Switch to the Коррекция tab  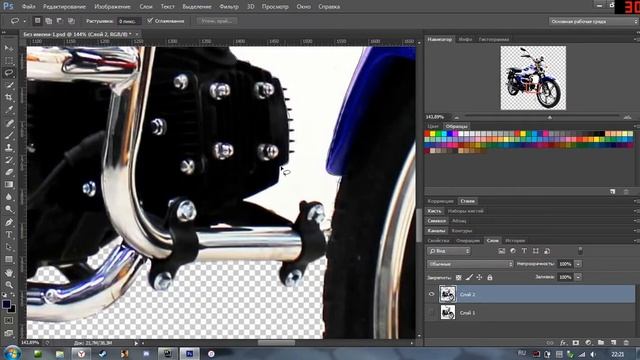pyautogui.click(x=440, y=201)
